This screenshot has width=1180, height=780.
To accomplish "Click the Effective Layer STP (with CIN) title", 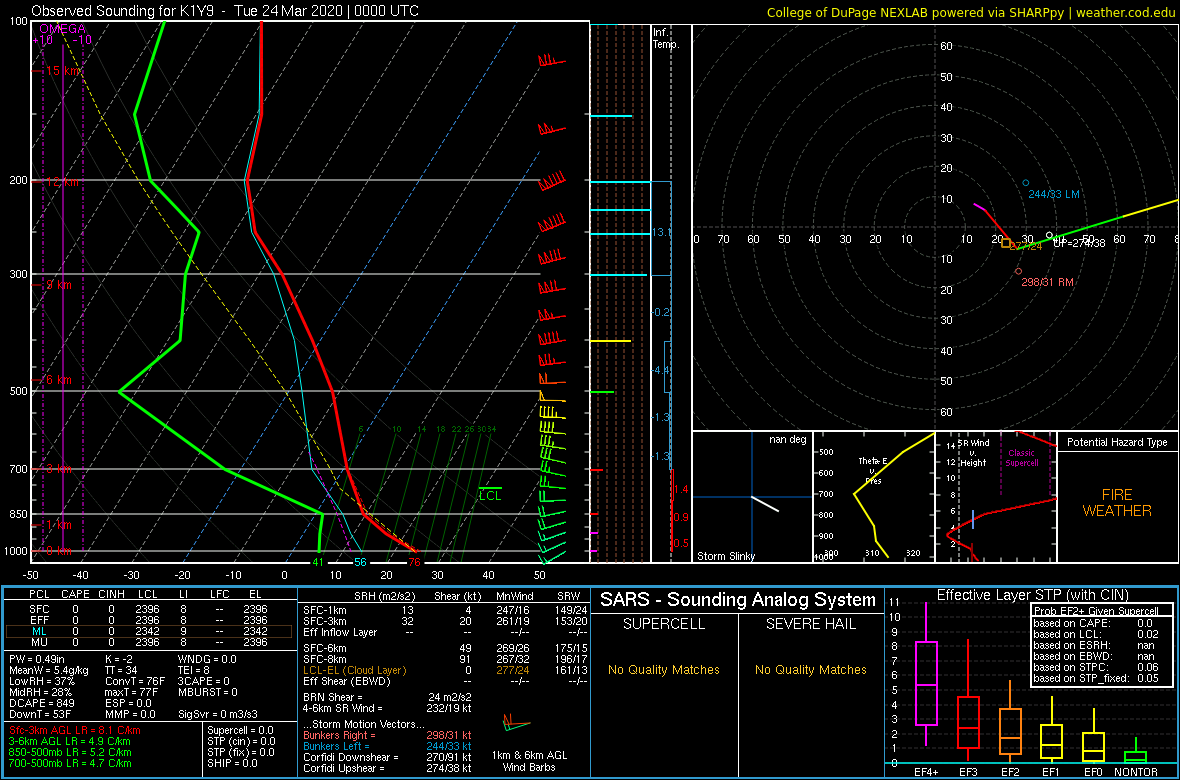I will (1030, 596).
